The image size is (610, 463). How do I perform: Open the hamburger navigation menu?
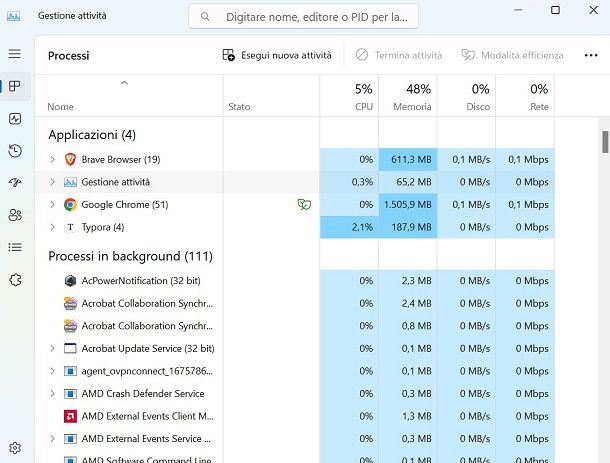[15, 54]
